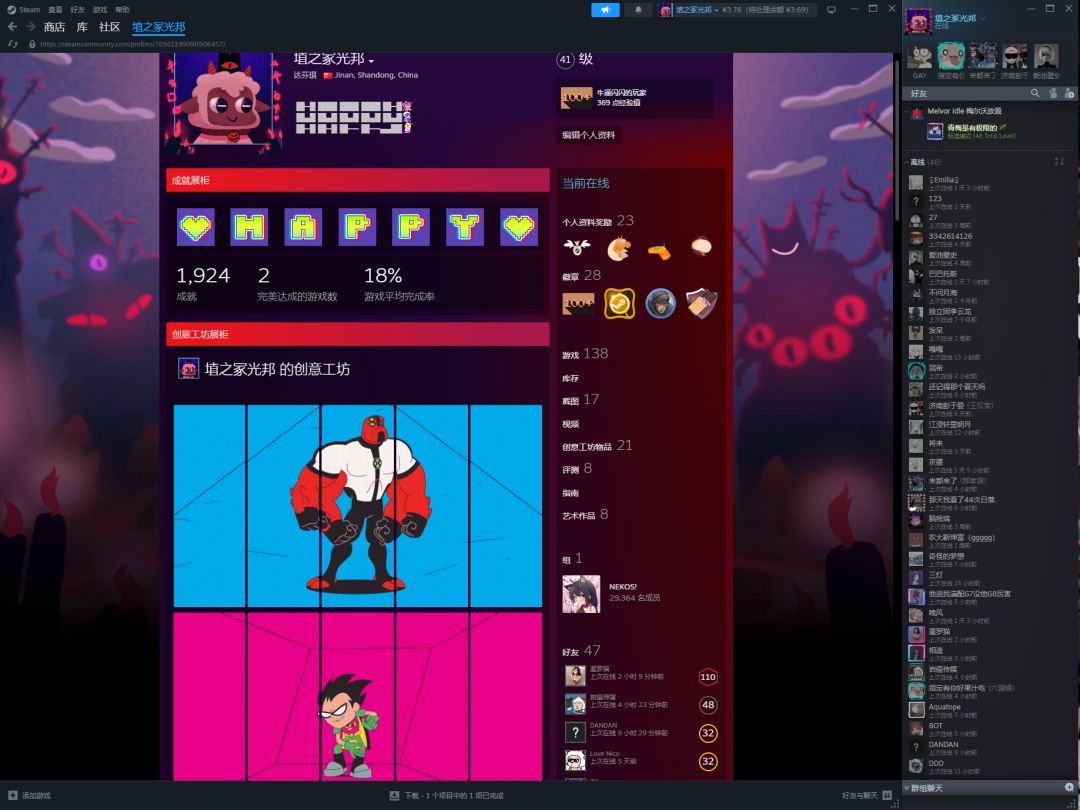Screen dimensions: 1080x810
Task: Go to the 社区 (Community) tab
Action: coord(110,27)
